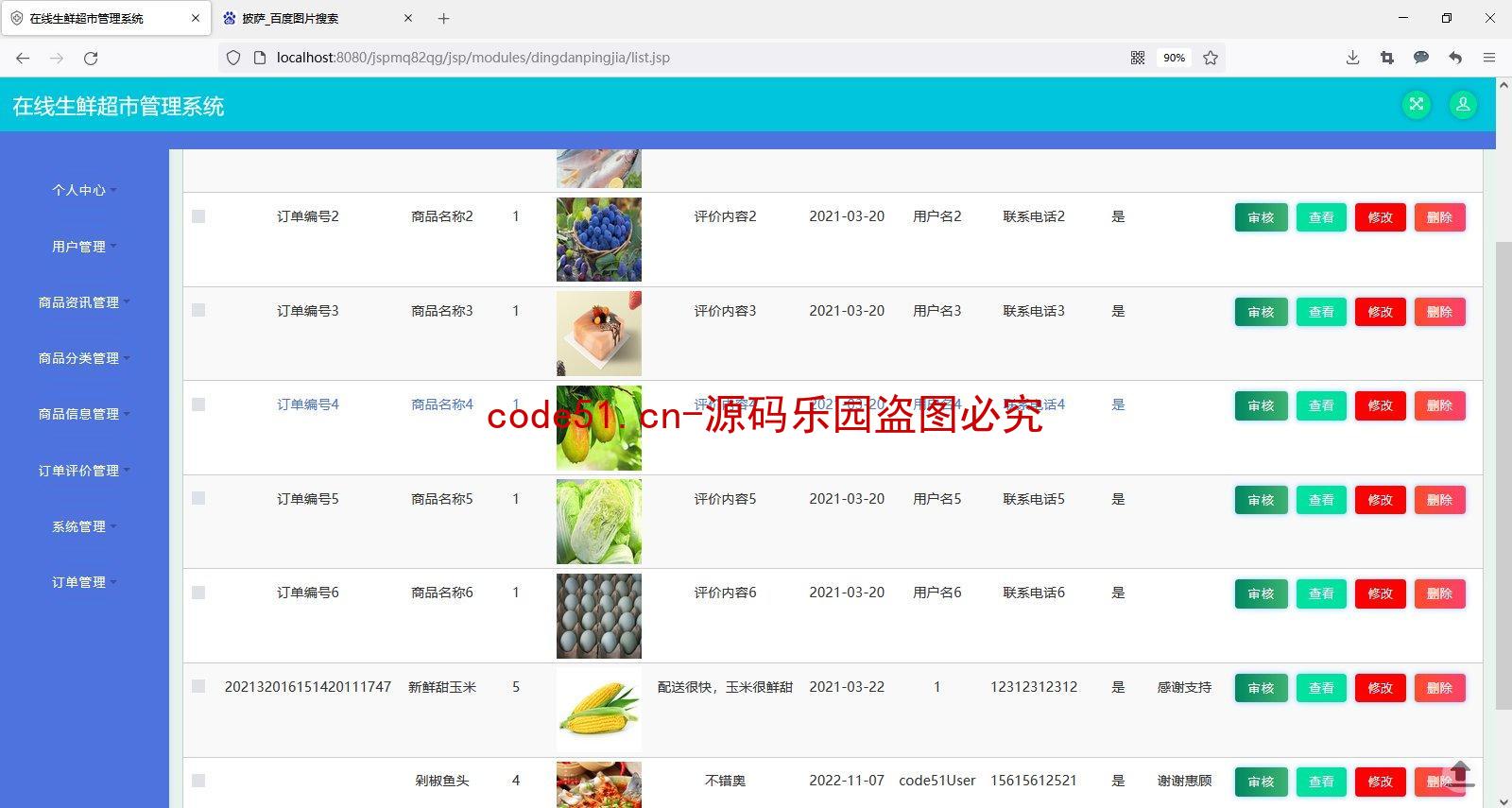Click 查看 button for 订单编号3

pos(1321,312)
